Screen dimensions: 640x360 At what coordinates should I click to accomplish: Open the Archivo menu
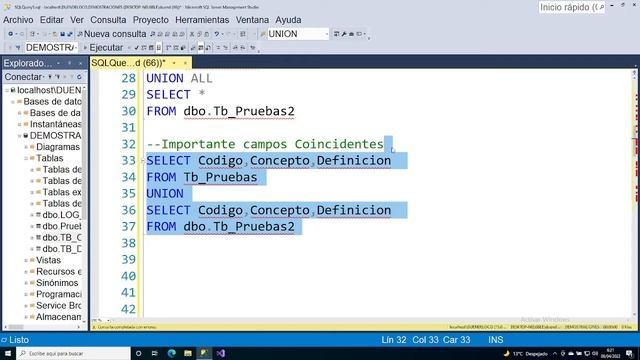18,20
